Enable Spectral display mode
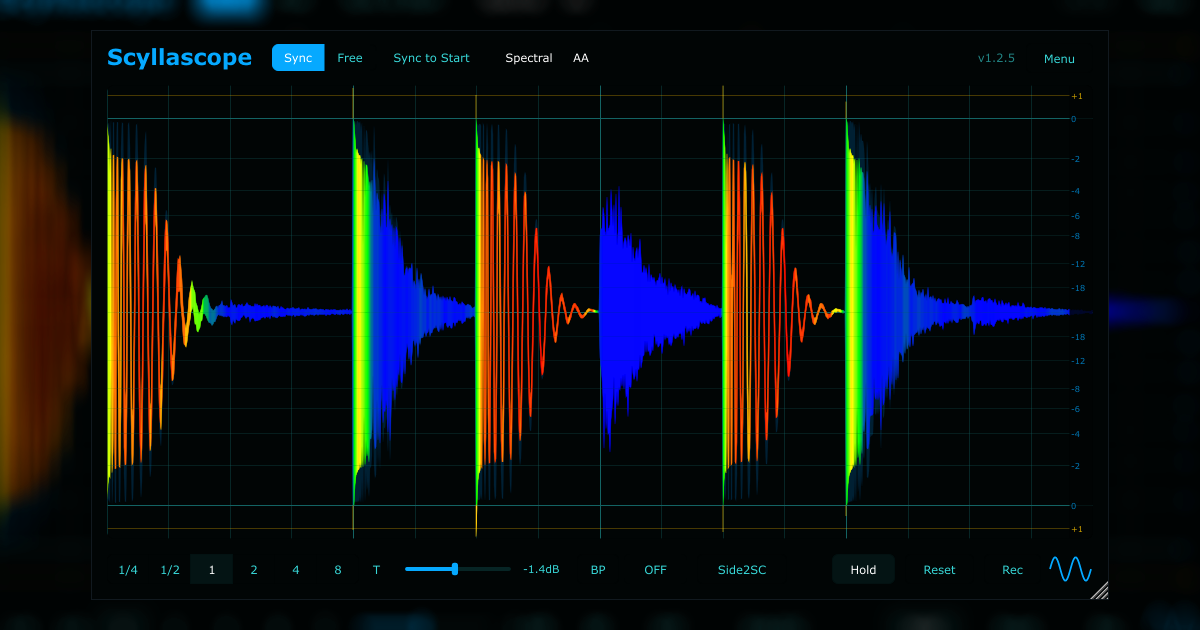1200x630 pixels. [528, 57]
